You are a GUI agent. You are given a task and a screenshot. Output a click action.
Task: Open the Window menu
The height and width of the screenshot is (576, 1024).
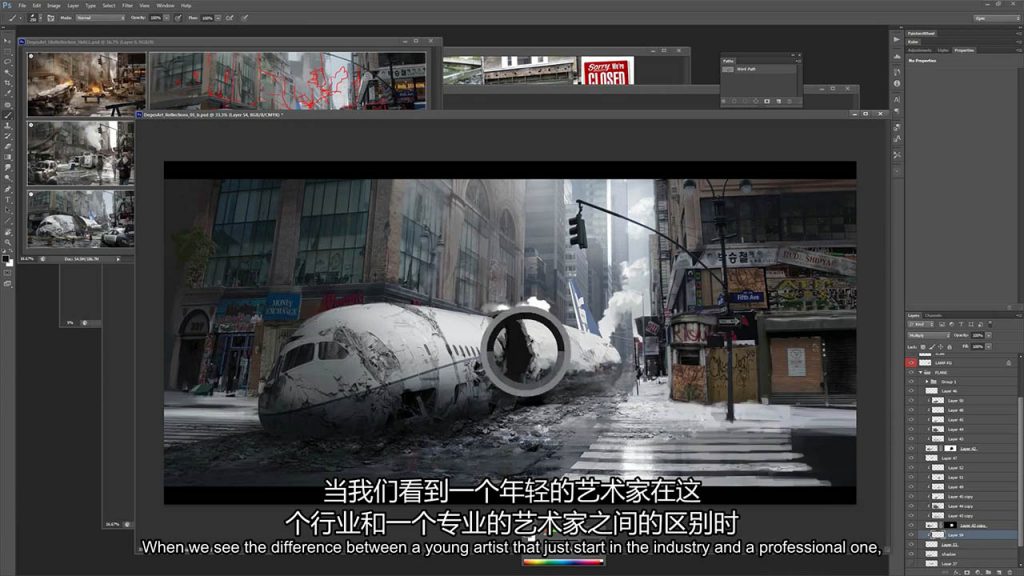click(165, 5)
